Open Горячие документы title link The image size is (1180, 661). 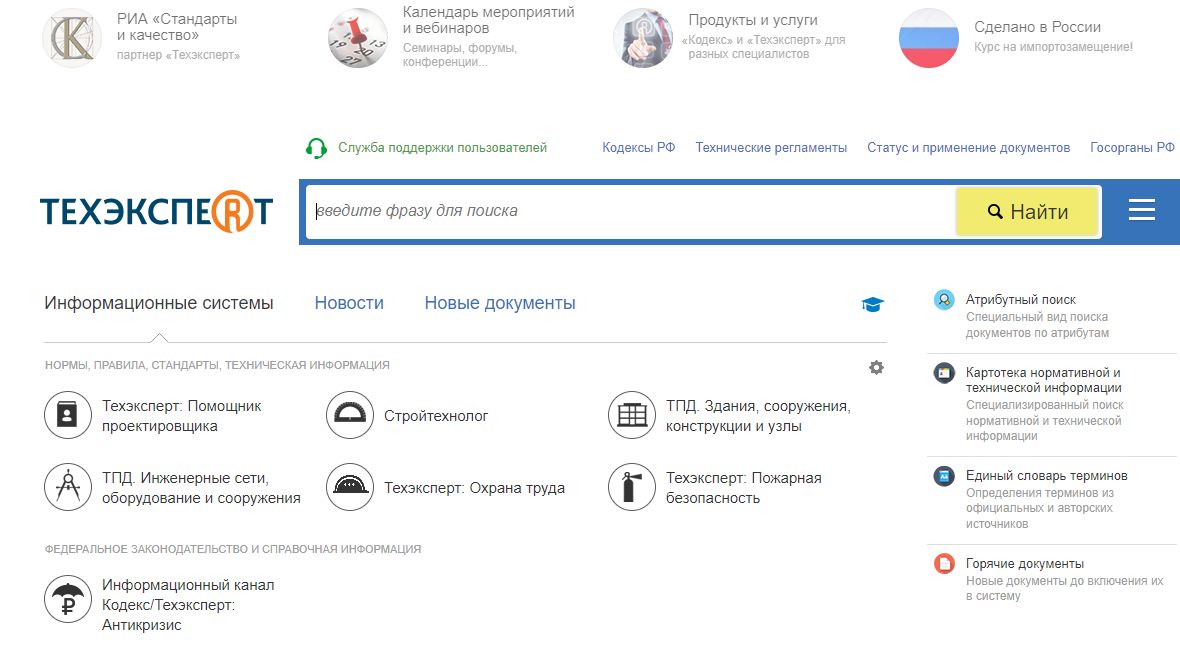(x=1025, y=564)
